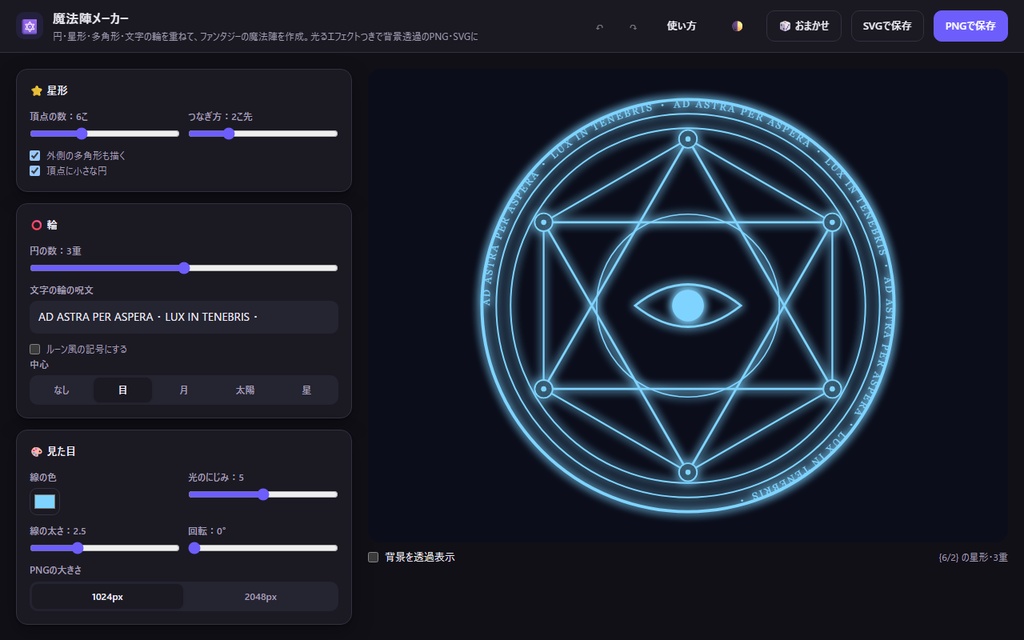Image resolution: width=1024 pixels, height=640 pixels.
Task: Click the 回転：0° label
Action: click(x=207, y=531)
